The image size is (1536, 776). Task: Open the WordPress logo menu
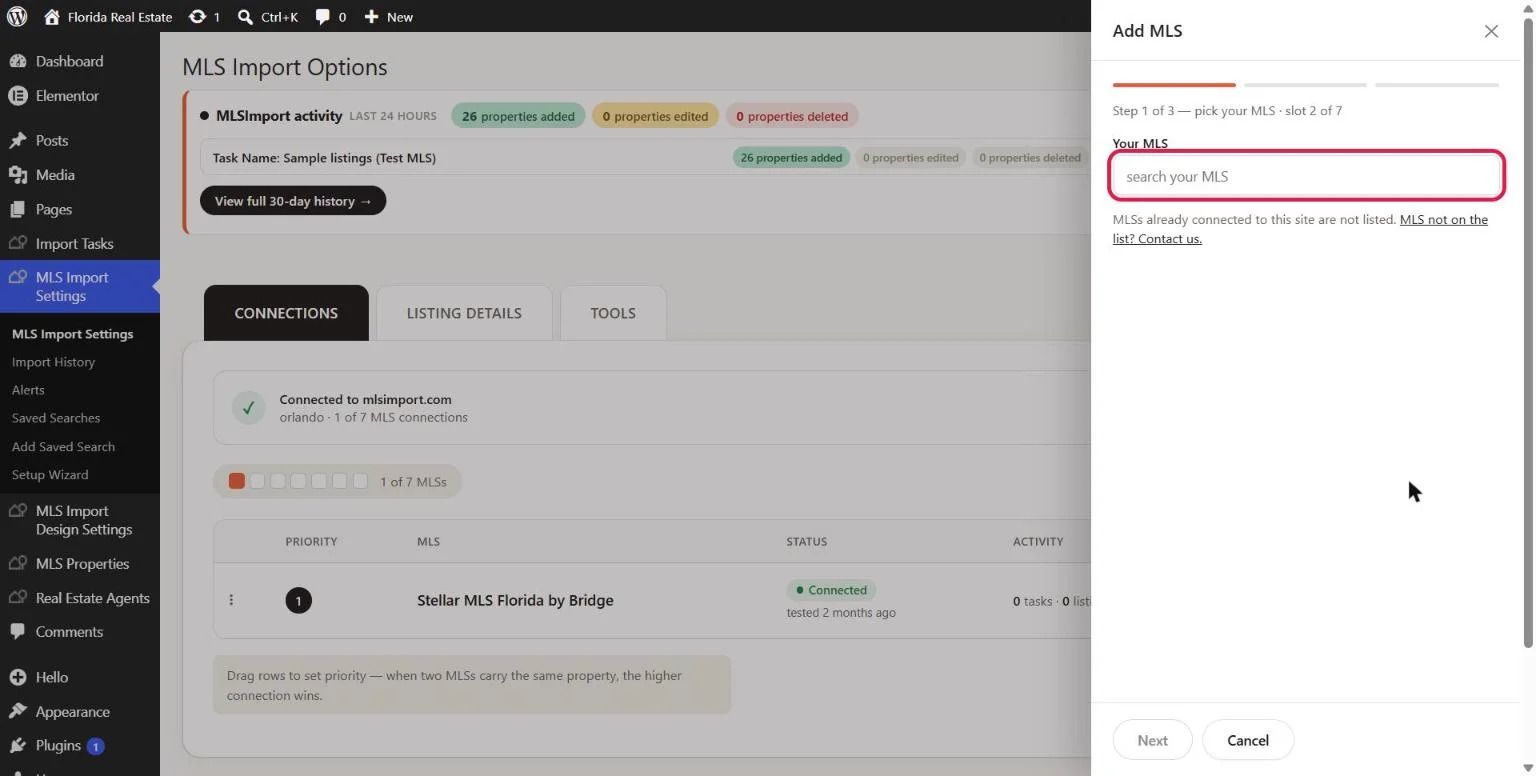point(16,16)
